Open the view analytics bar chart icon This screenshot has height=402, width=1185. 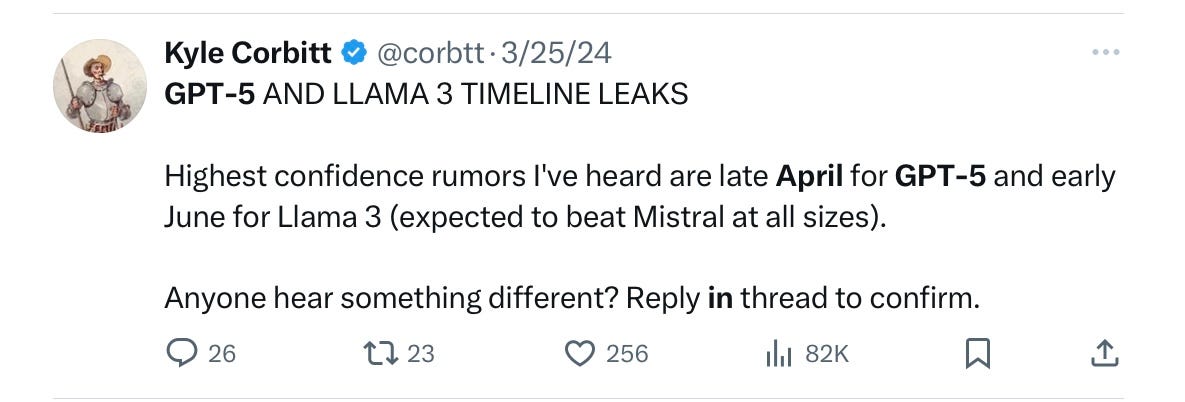pos(778,352)
